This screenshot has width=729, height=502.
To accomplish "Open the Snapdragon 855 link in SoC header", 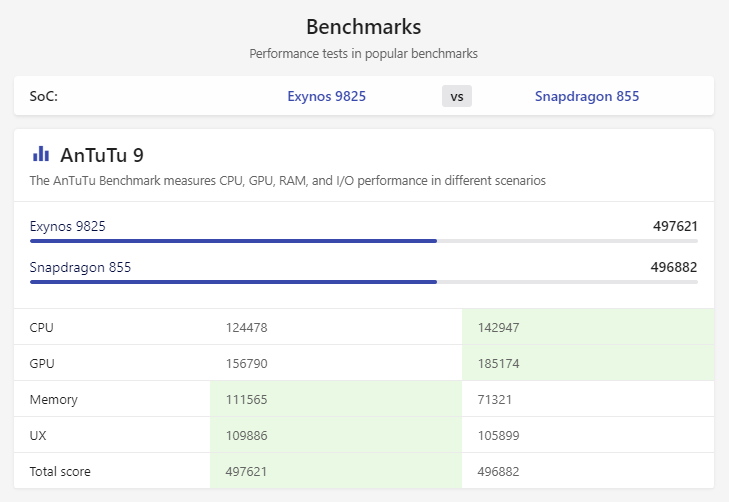I will [x=587, y=96].
